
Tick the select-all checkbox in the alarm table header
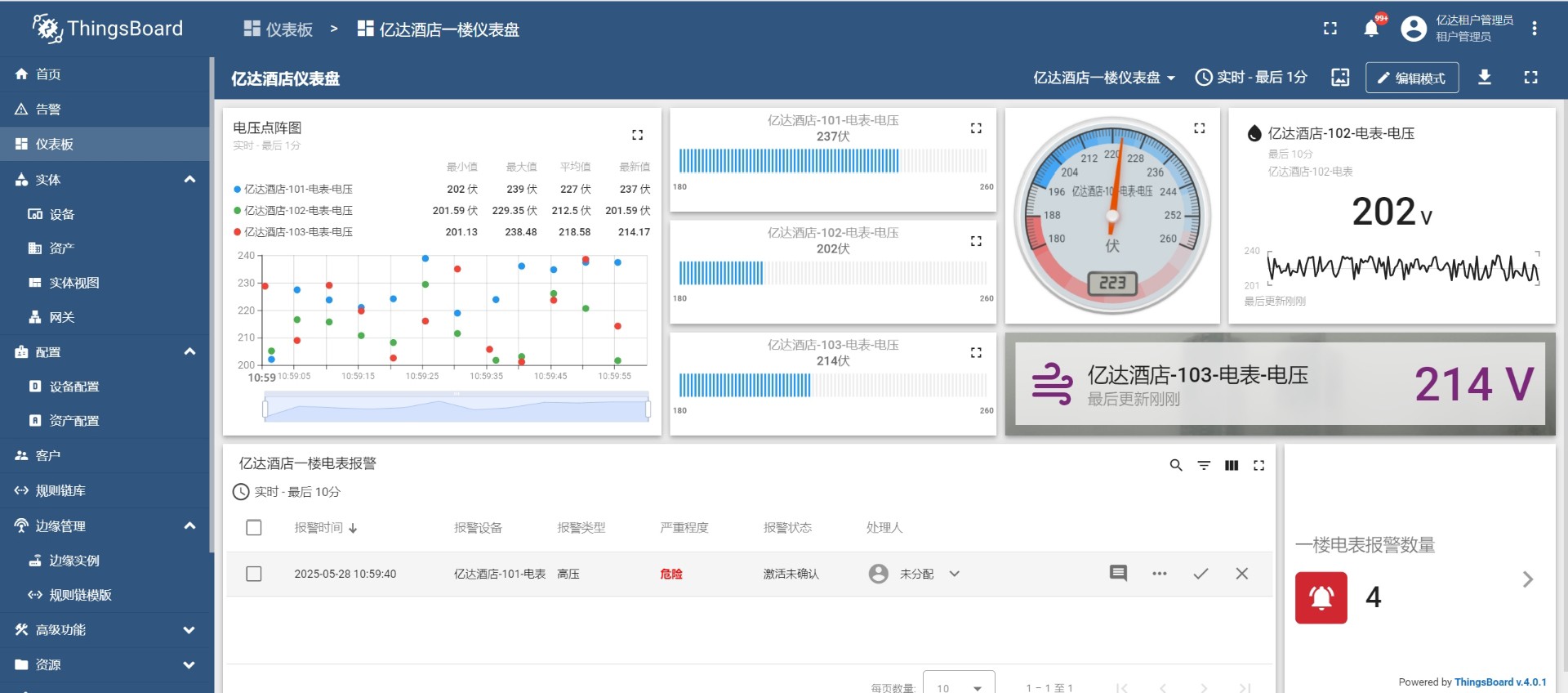click(x=254, y=528)
